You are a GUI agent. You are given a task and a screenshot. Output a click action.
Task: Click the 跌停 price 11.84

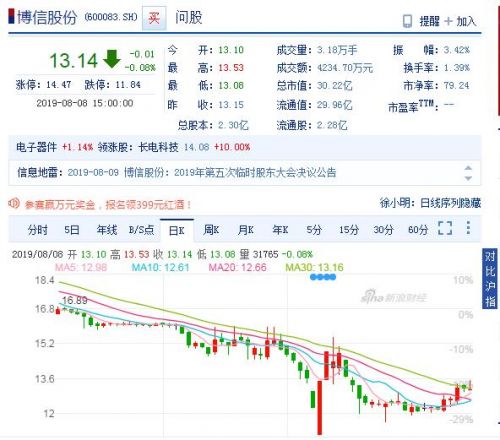click(x=128, y=85)
